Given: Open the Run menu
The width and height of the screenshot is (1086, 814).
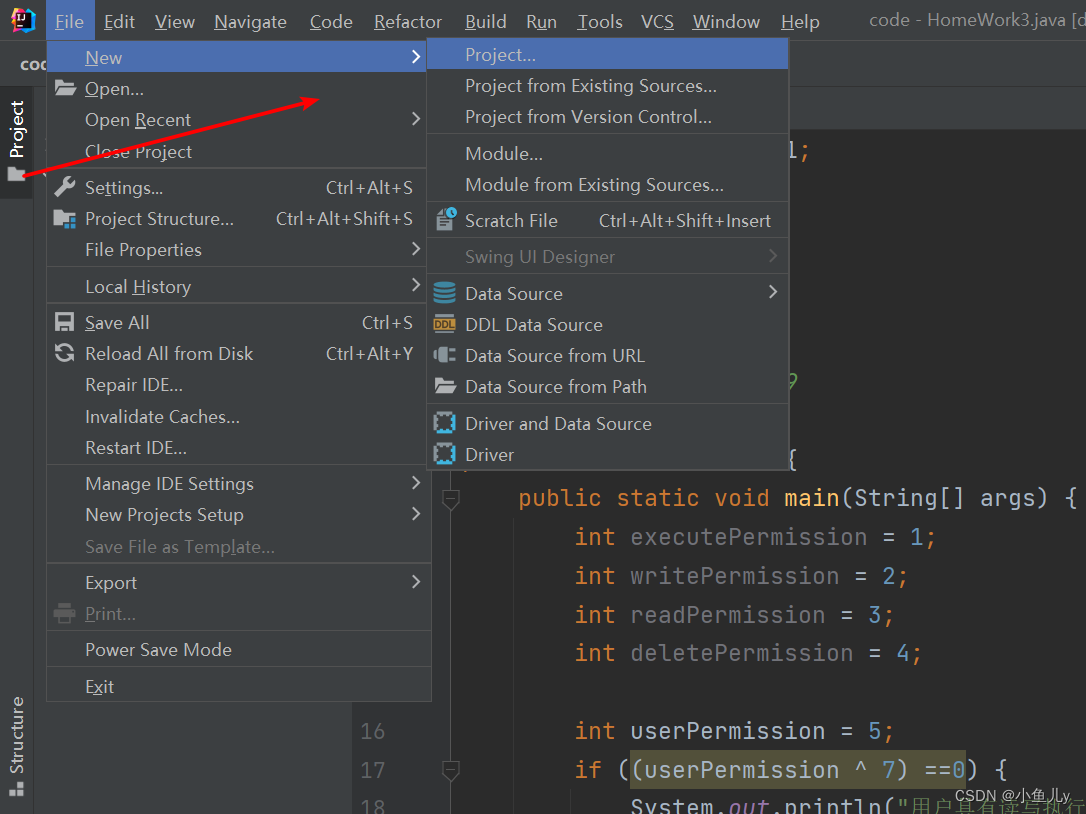Looking at the screenshot, I should click(x=541, y=21).
